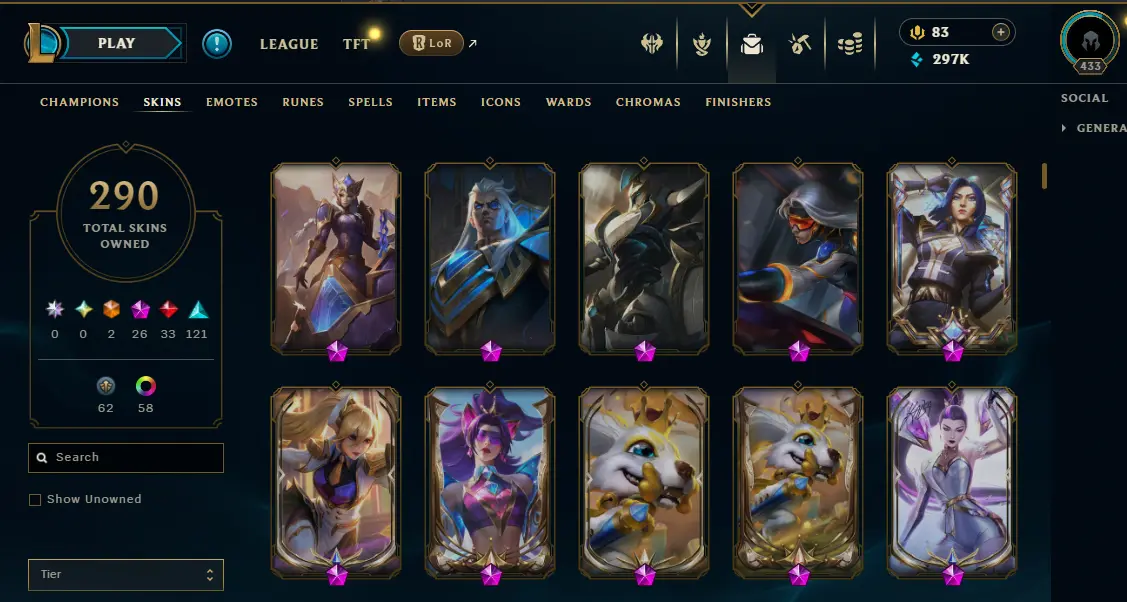Switch to the Chromas tab

648,102
